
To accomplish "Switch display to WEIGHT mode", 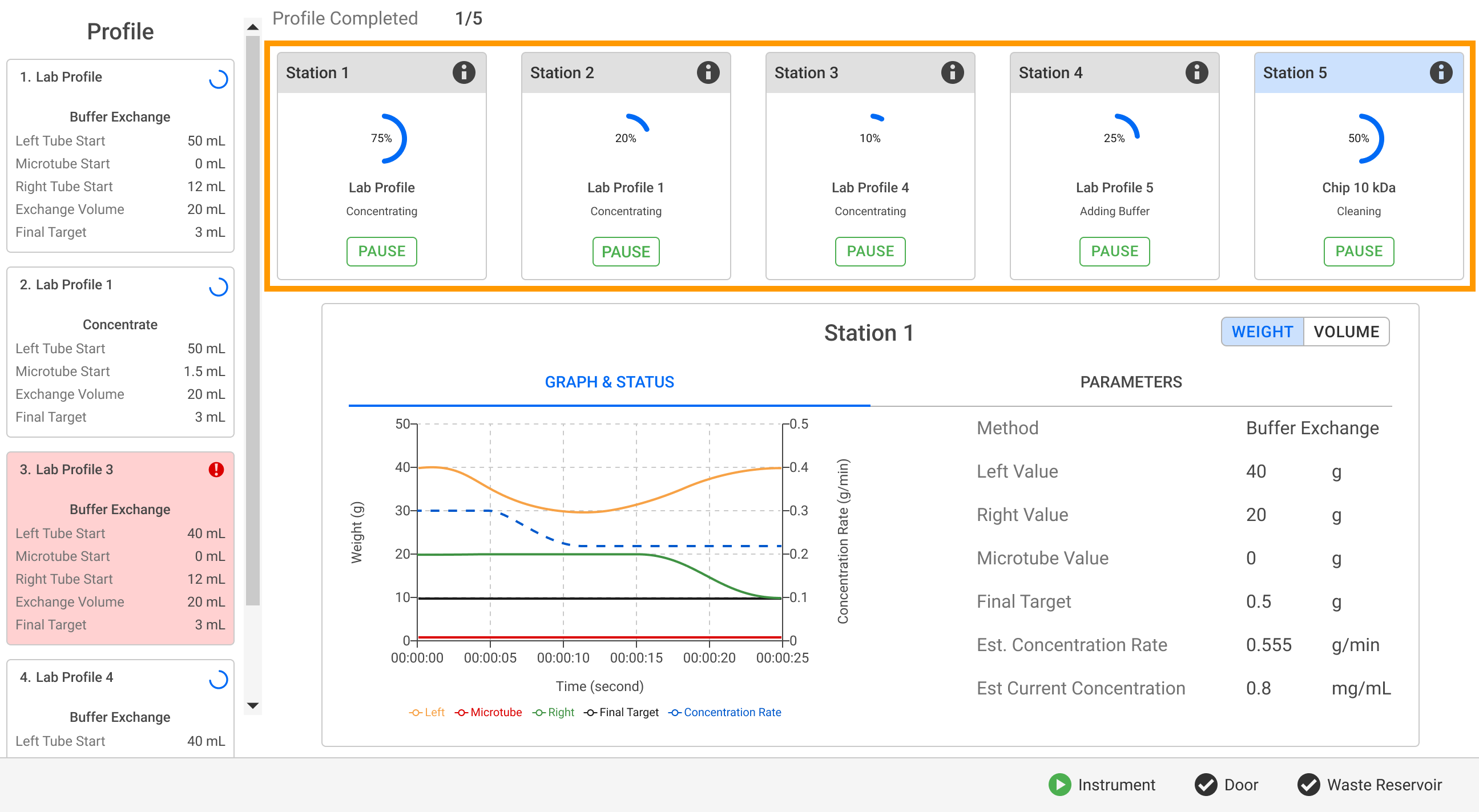I will pos(1262,332).
